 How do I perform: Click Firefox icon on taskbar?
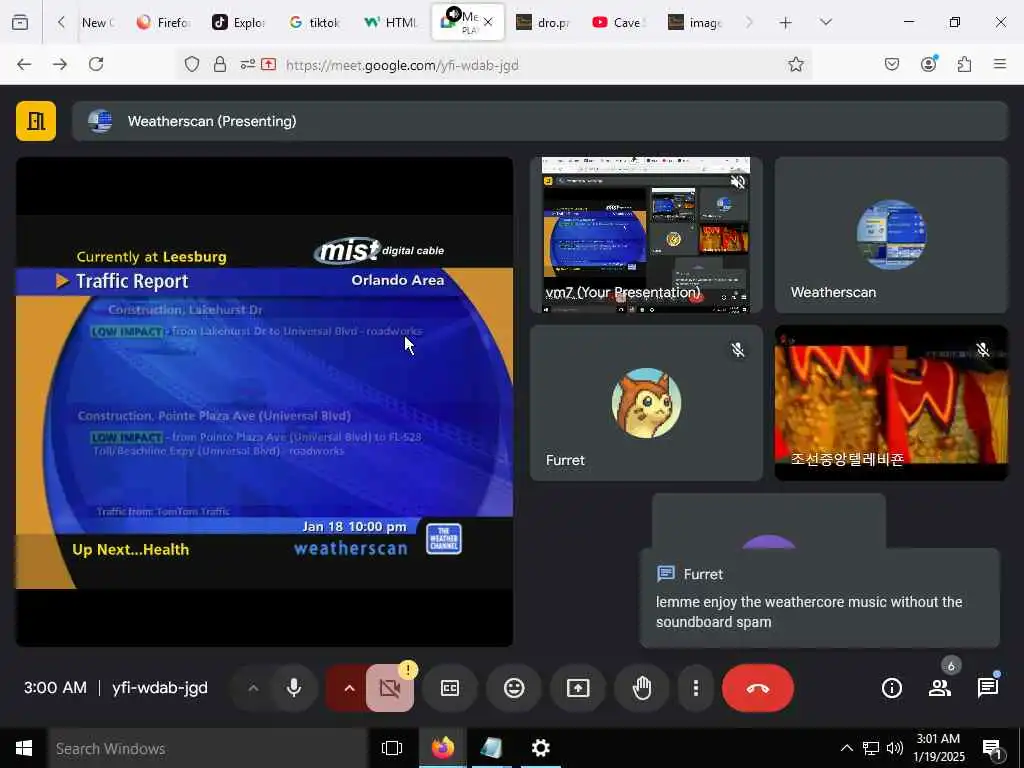point(442,748)
